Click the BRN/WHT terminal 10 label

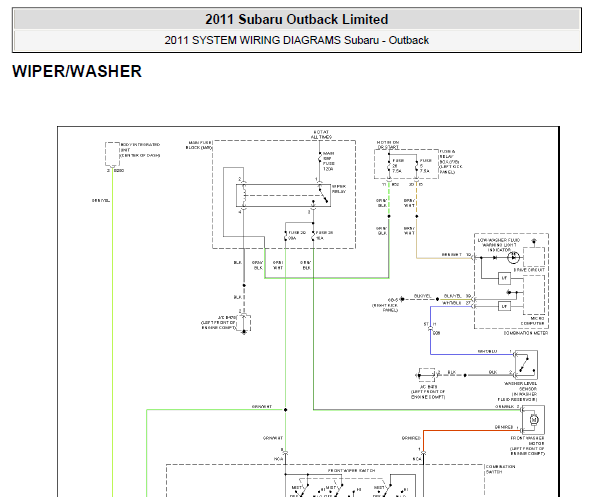[x=456, y=255]
